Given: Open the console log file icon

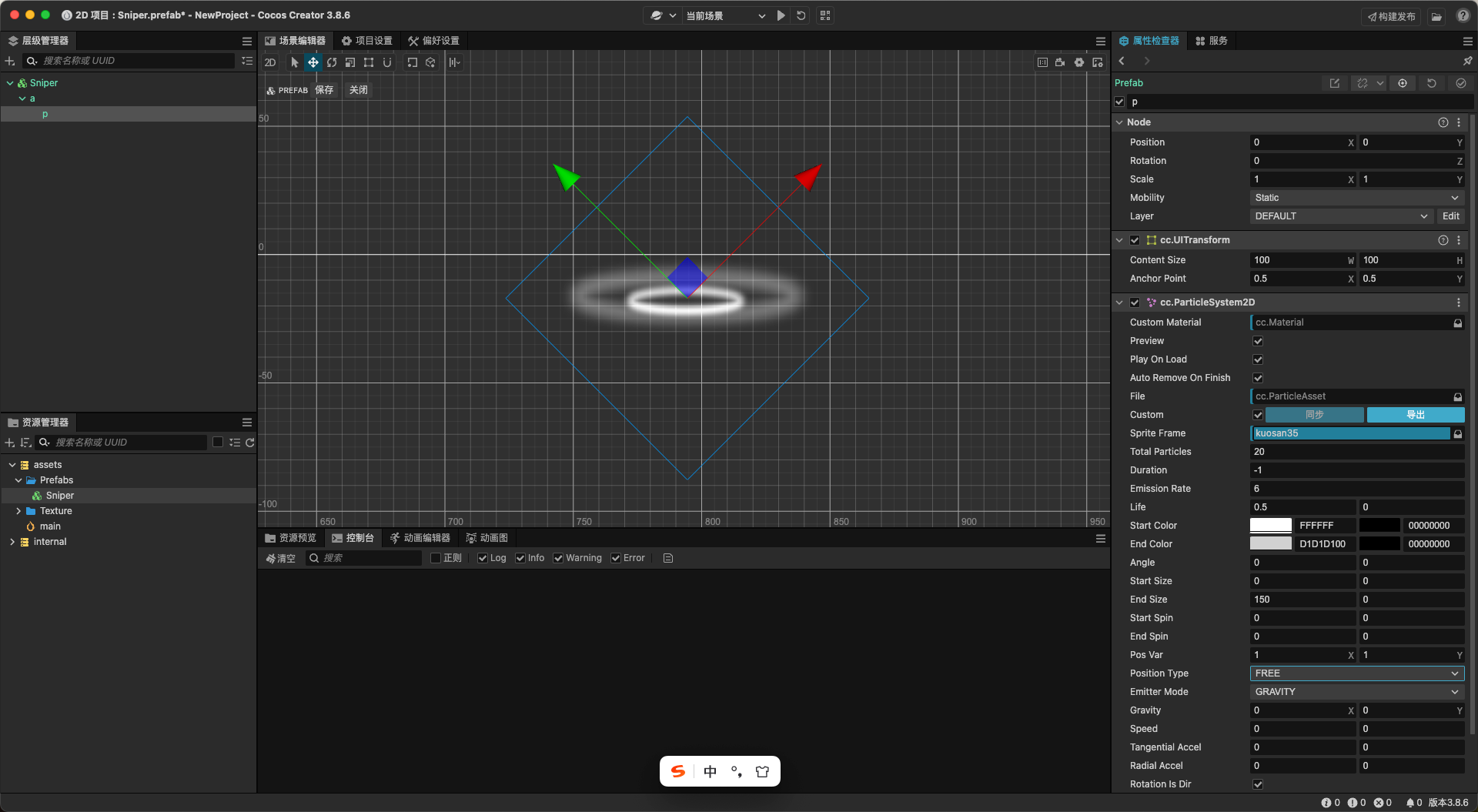Looking at the screenshot, I should (x=668, y=558).
